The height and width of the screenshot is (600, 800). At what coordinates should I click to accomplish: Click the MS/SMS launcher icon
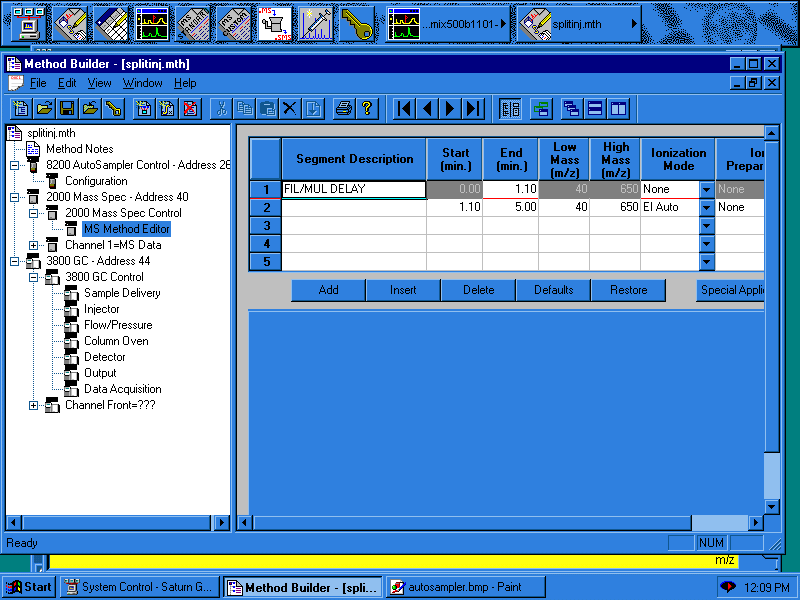click(x=274, y=23)
